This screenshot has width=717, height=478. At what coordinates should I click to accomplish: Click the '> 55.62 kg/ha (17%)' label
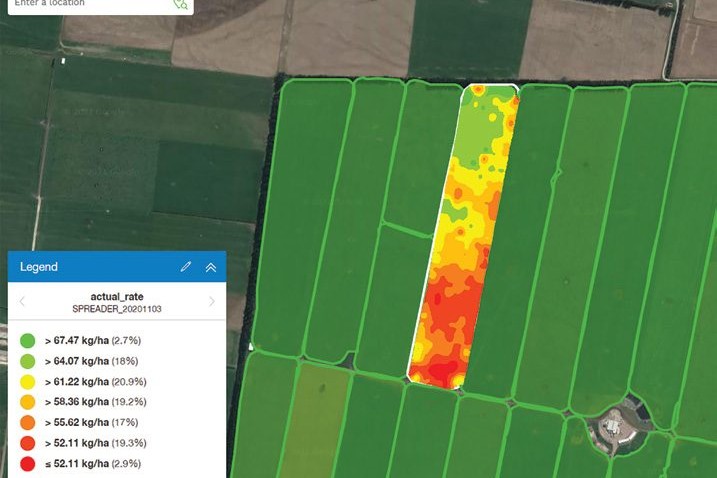(x=91, y=422)
